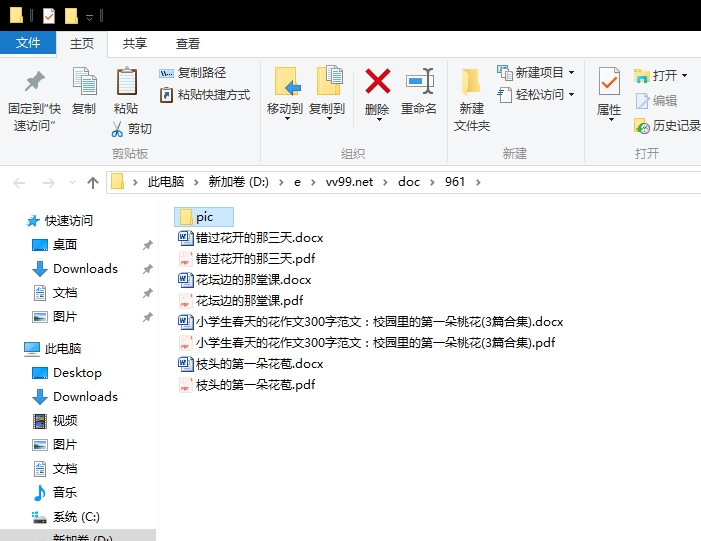The image size is (701, 541).
Task: Open pinned 图片 in Quick access
Action: click(x=55, y=317)
